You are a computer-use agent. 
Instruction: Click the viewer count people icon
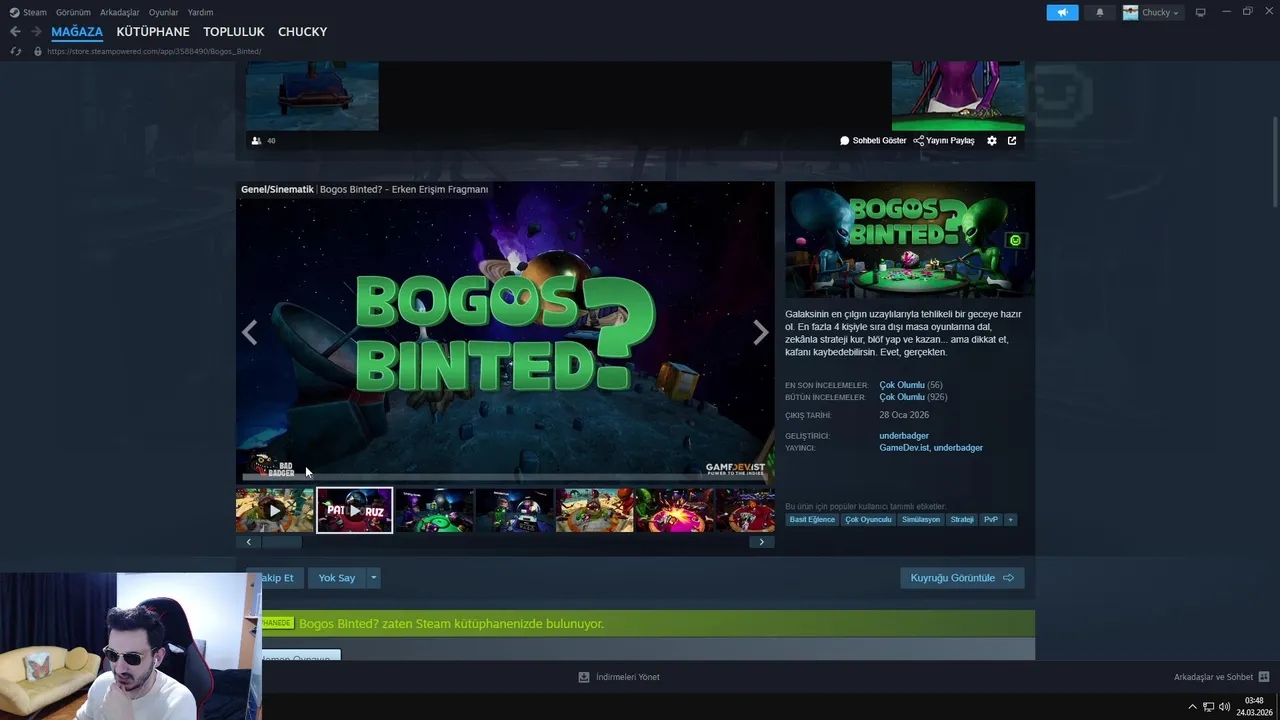(256, 141)
